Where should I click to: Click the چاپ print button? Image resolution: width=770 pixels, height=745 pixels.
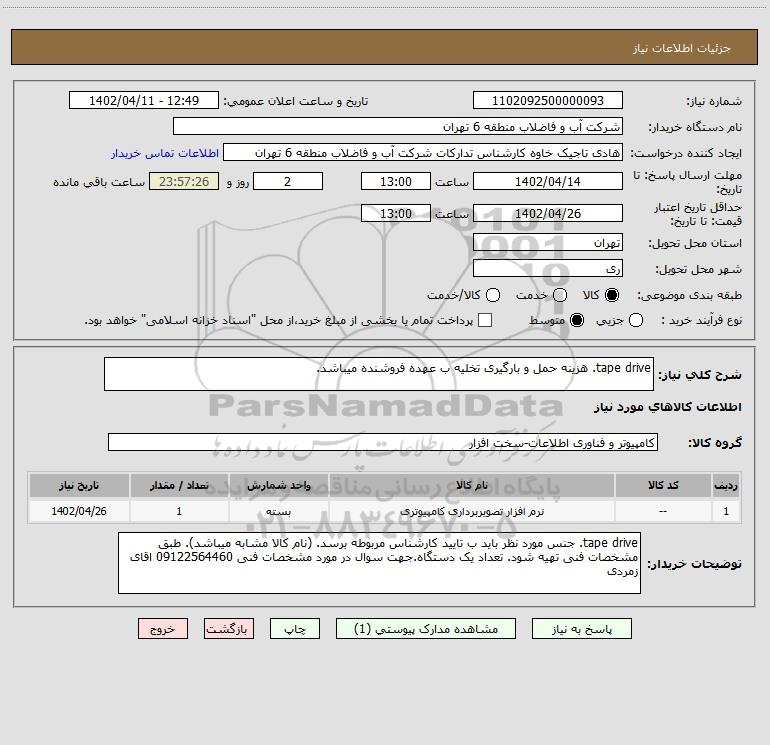[x=295, y=629]
